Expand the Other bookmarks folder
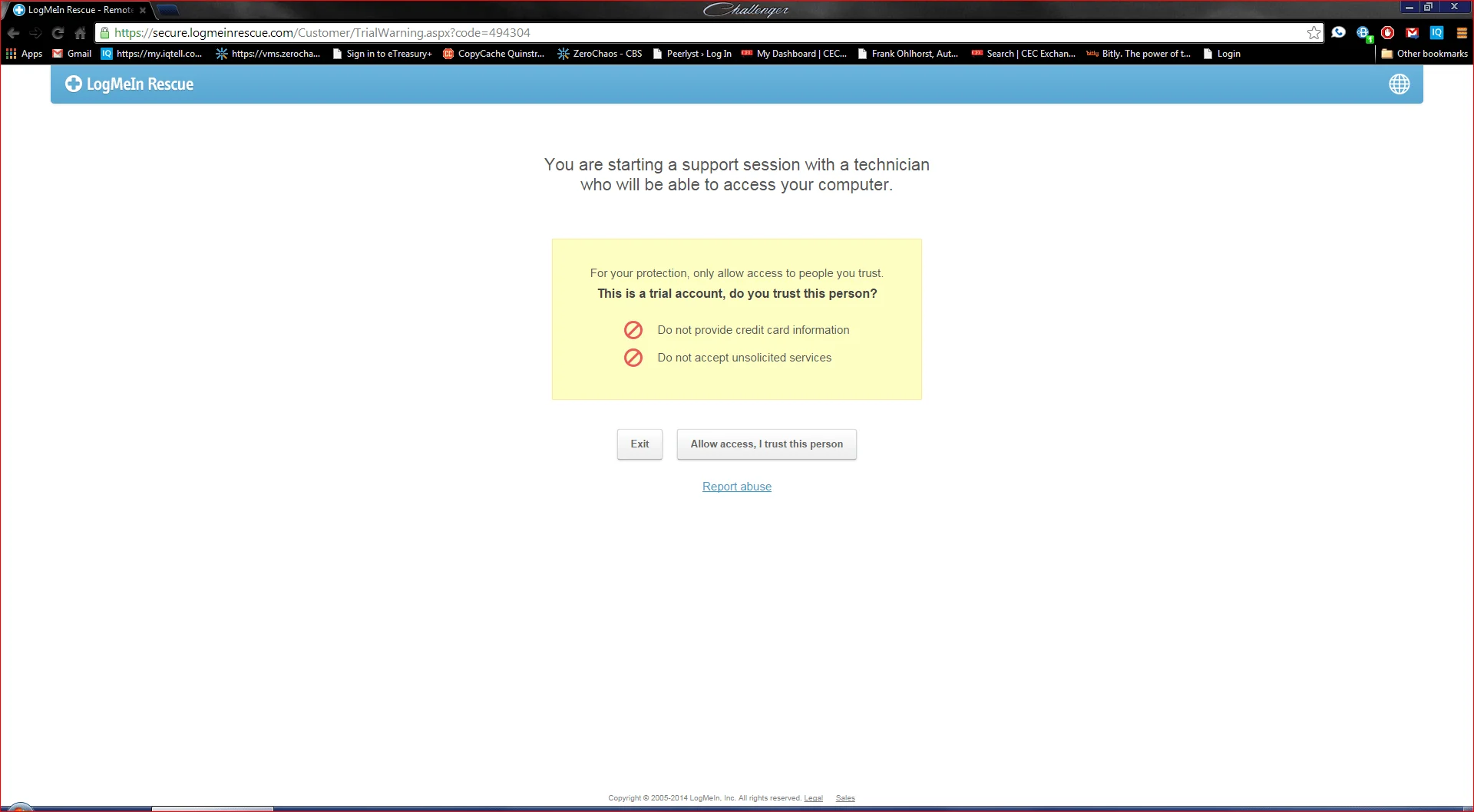The height and width of the screenshot is (812, 1474). coord(1424,54)
